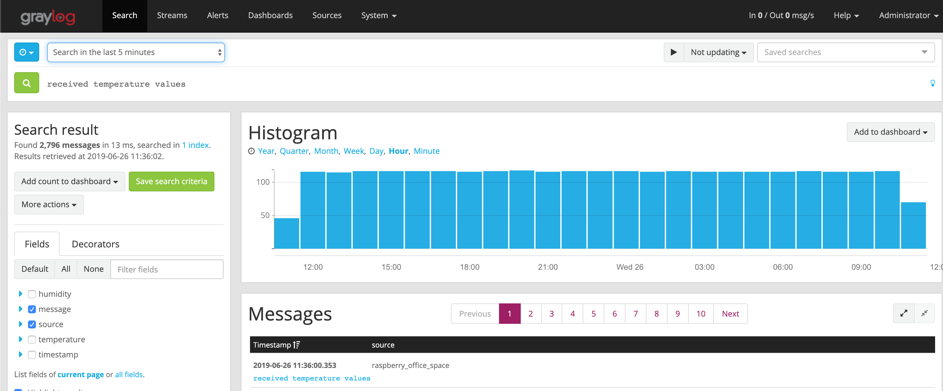Image resolution: width=943 pixels, height=391 pixels.
Task: Click Next page in messages pagination
Action: point(730,313)
